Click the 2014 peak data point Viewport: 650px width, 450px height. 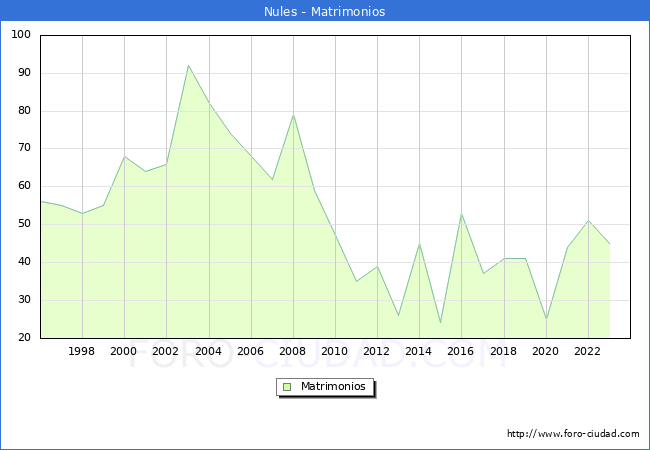click(420, 244)
